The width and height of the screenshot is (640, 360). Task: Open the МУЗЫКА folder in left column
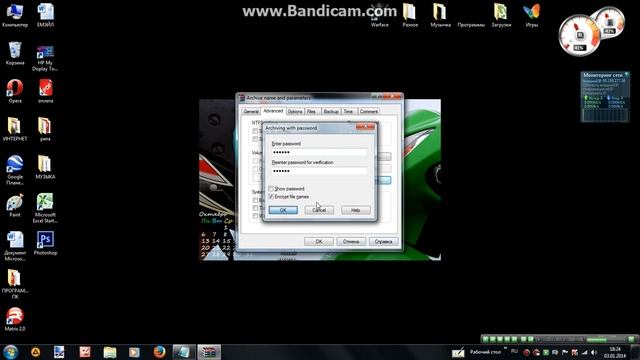point(45,167)
